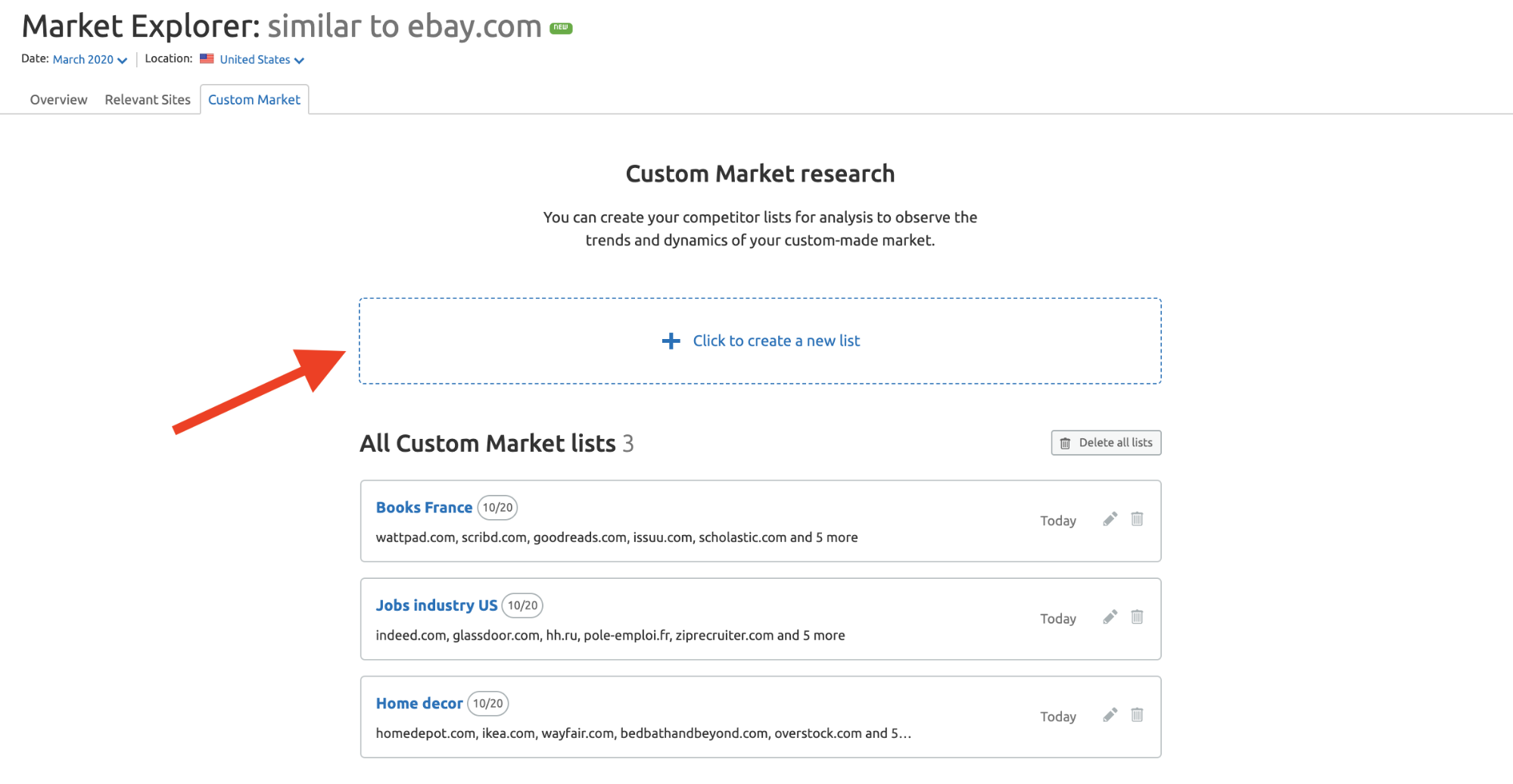Image resolution: width=1513 pixels, height=784 pixels.
Task: Open the Books France list
Action: [x=424, y=508]
